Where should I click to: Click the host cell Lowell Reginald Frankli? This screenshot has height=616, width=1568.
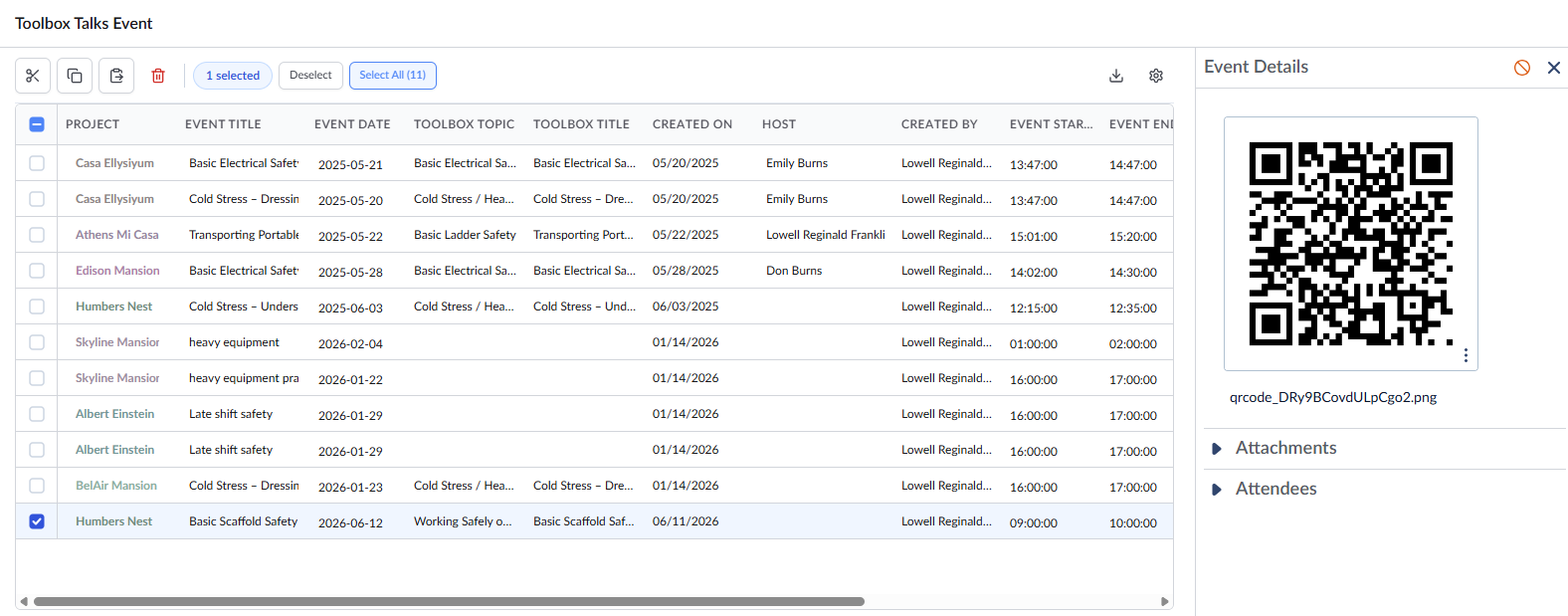click(826, 235)
